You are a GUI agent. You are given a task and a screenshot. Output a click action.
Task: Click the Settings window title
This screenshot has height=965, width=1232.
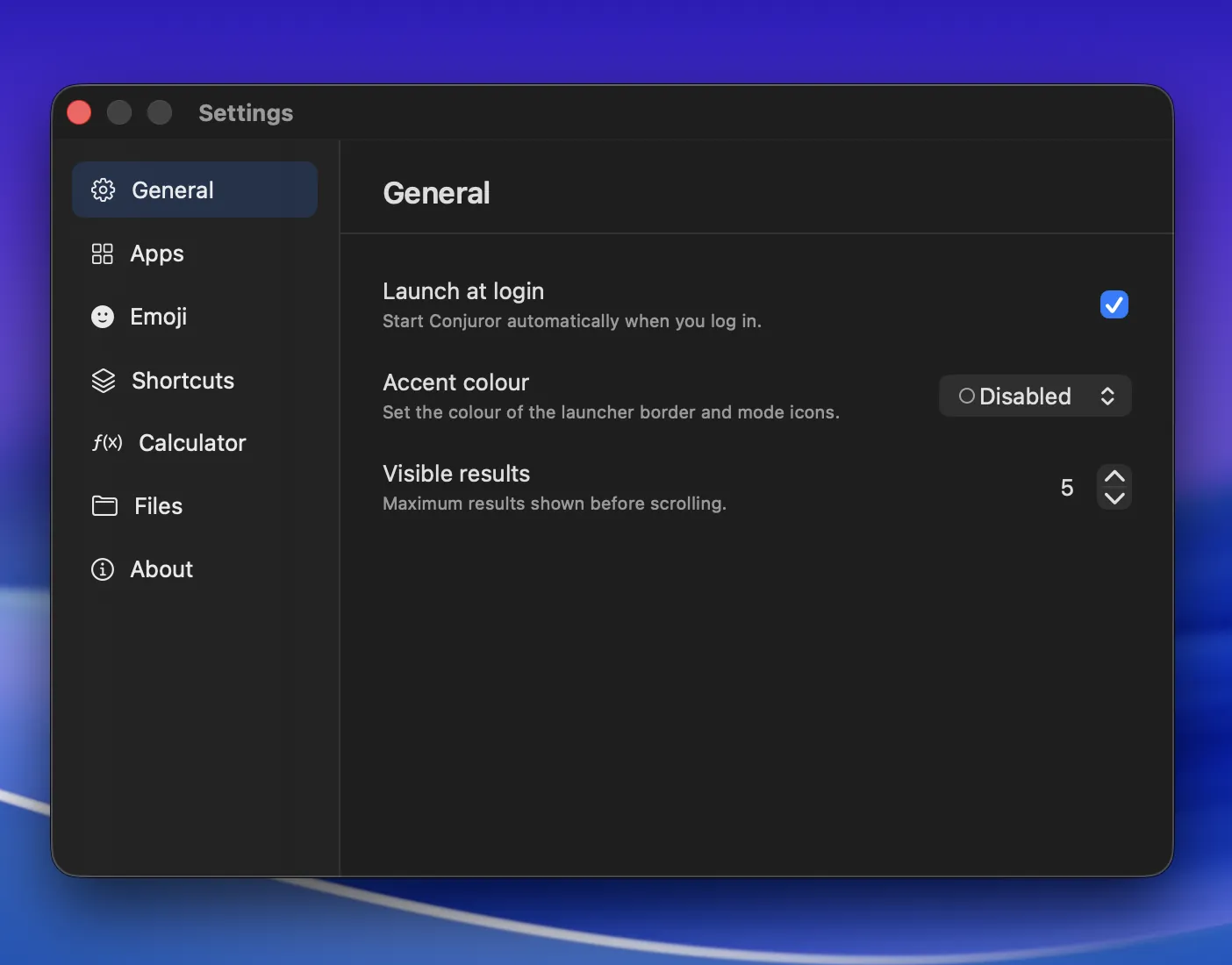(246, 113)
